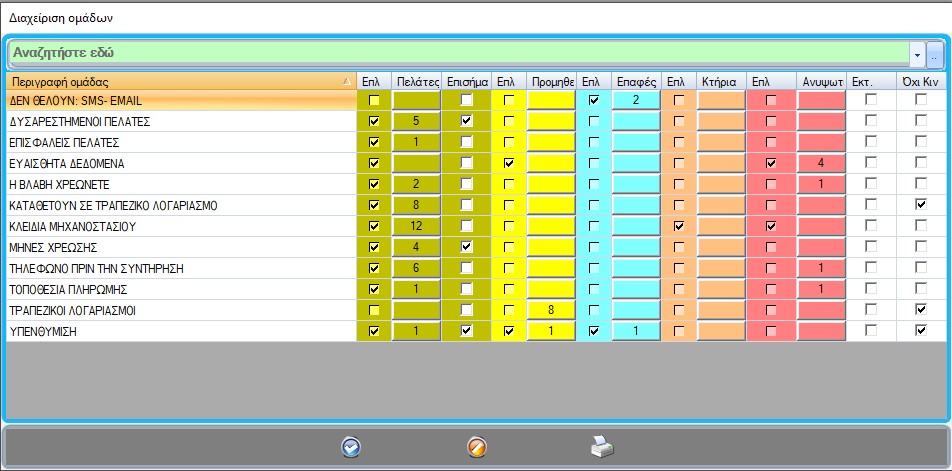
Task: Select the 'Η ΒΛΑΒΗ ΧΡΕΩΝΕΤΕ' group row
Action: tap(180, 184)
